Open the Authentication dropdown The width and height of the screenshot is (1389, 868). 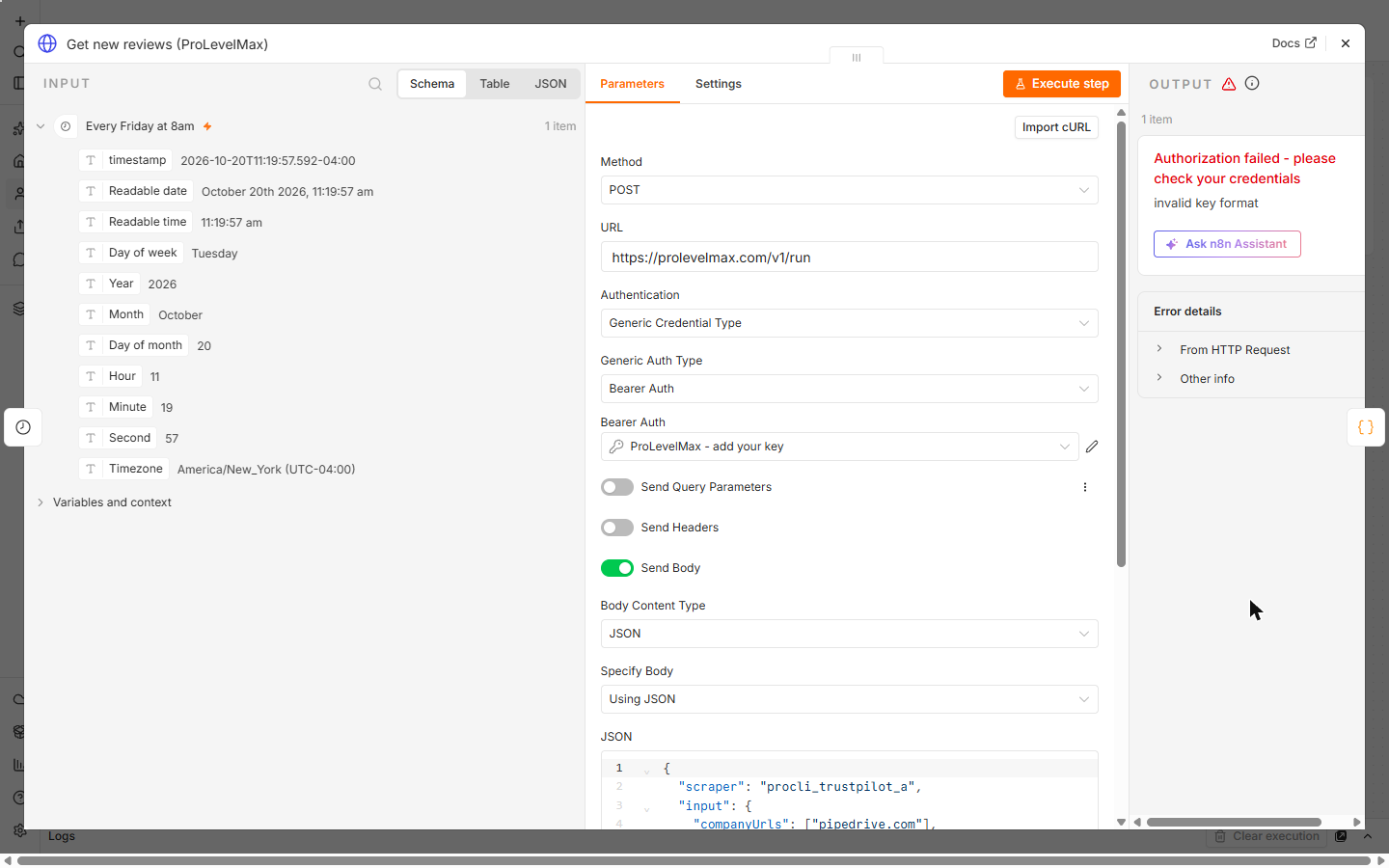[849, 323]
